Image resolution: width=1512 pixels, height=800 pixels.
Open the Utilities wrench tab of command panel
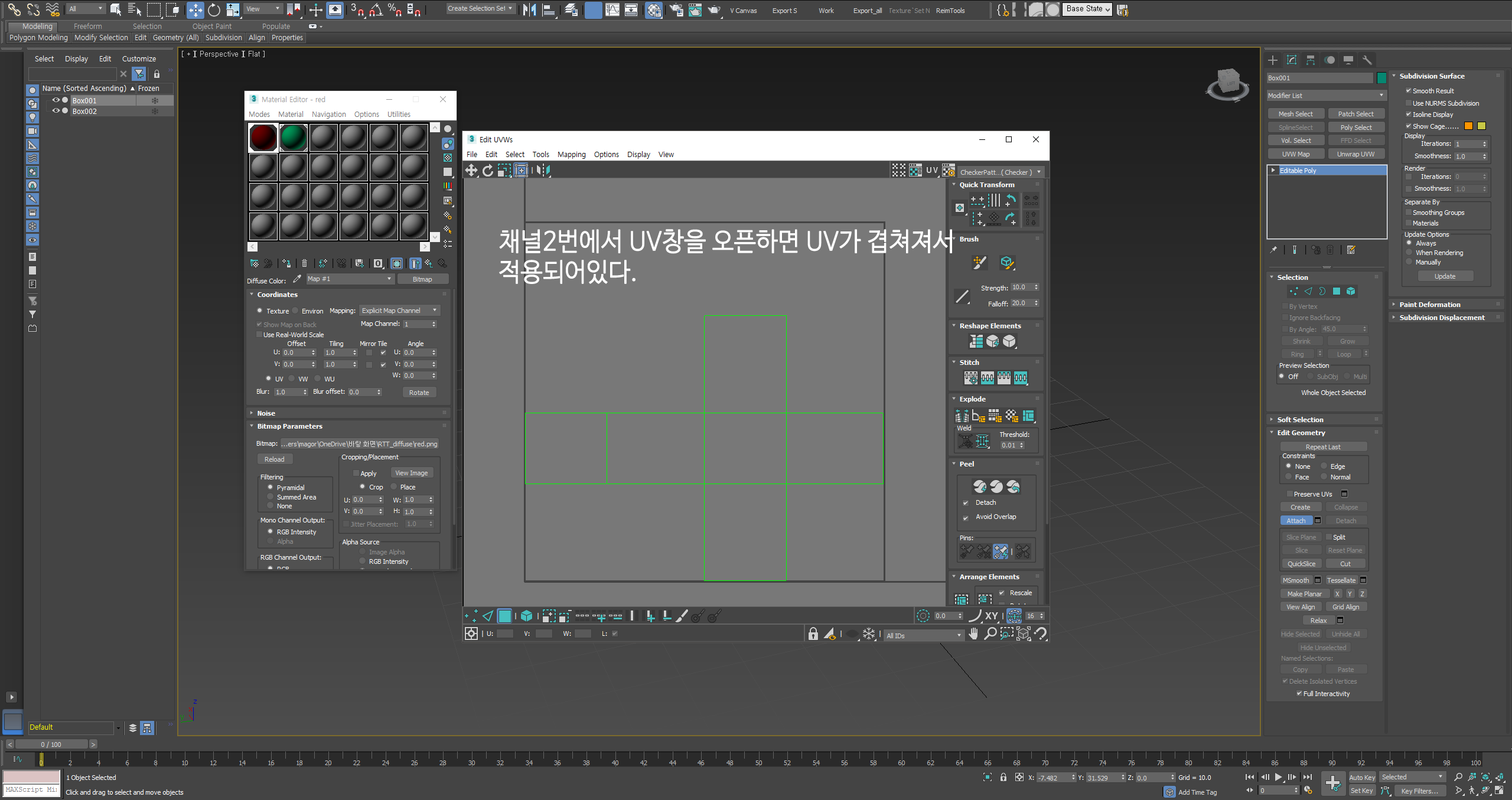1367,60
